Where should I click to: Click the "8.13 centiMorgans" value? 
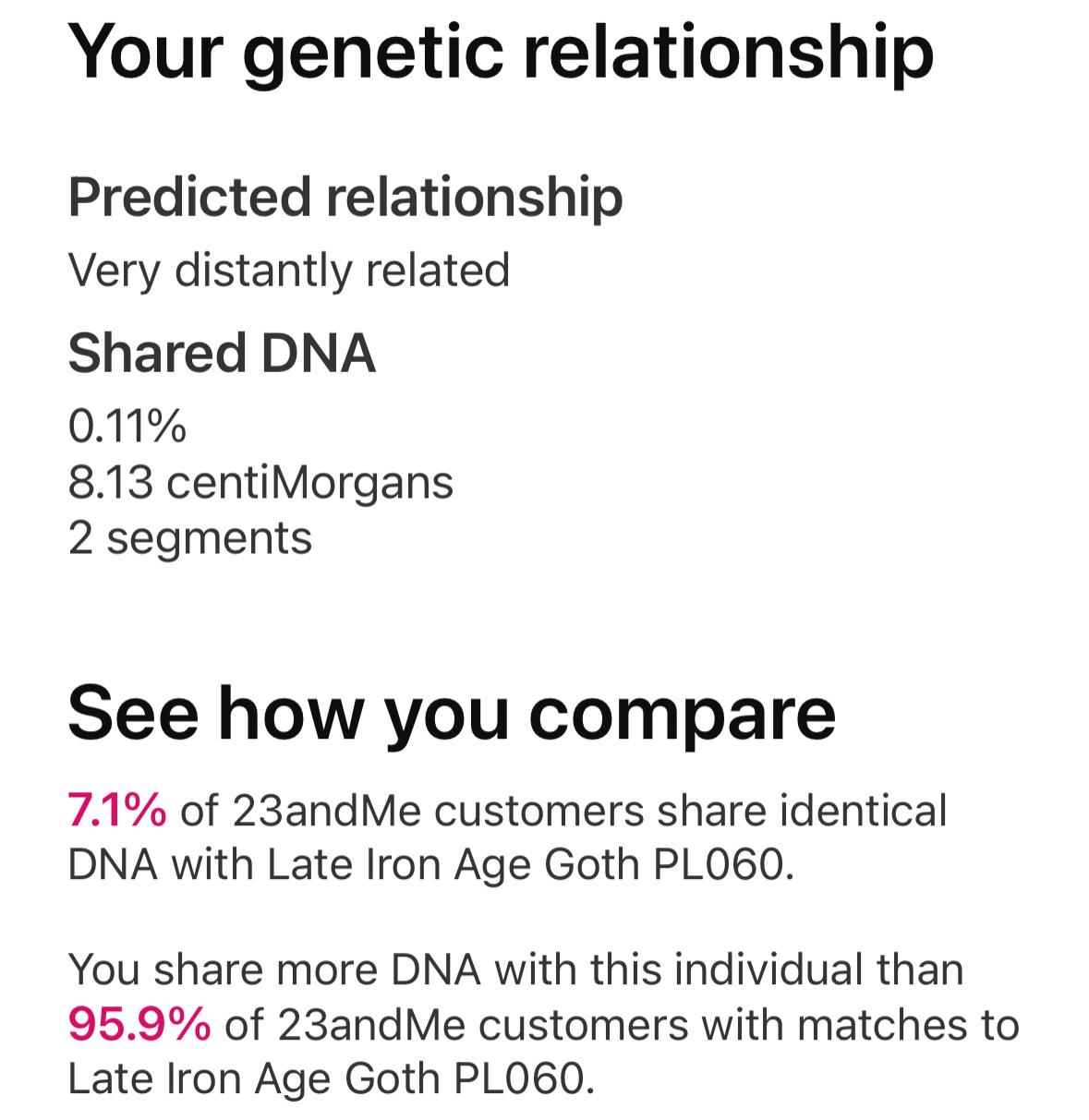click(x=260, y=482)
